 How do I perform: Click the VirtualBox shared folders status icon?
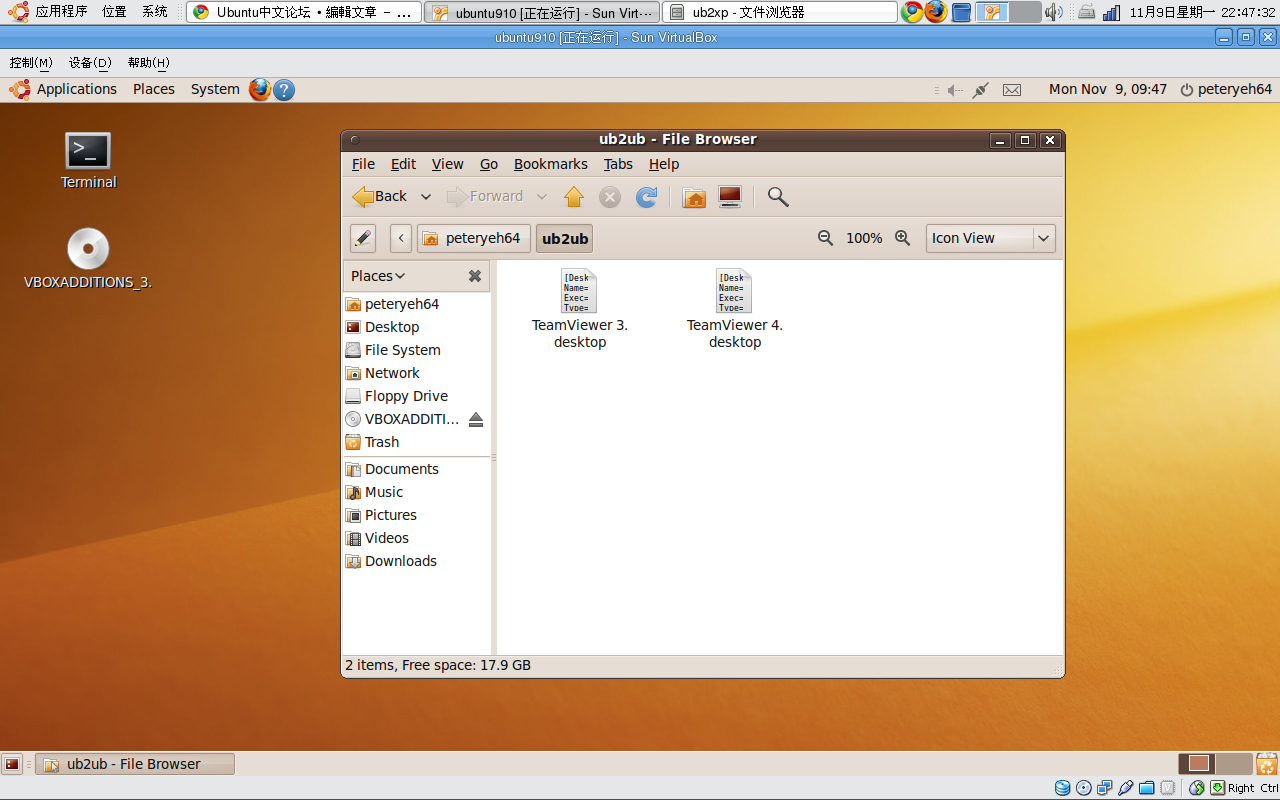point(1147,788)
